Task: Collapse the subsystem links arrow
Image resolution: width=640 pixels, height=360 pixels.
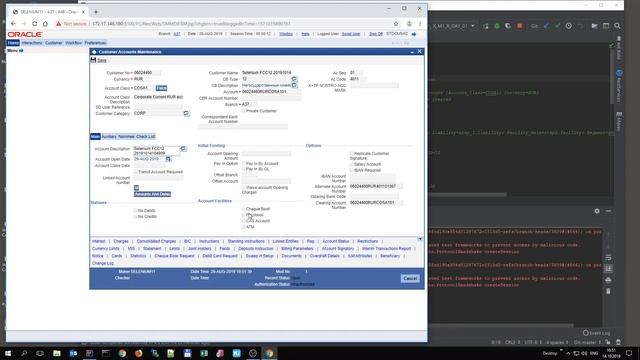Action: (420, 239)
